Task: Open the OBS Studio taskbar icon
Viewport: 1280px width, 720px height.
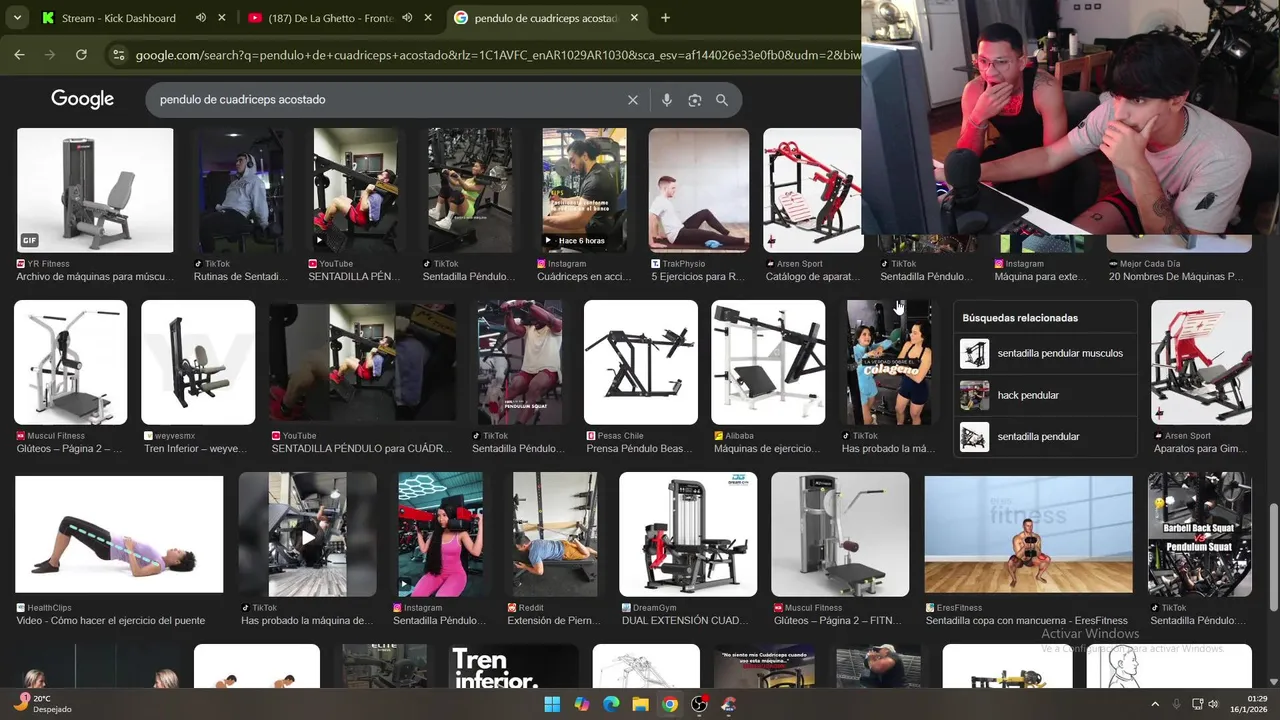Action: tap(700, 704)
